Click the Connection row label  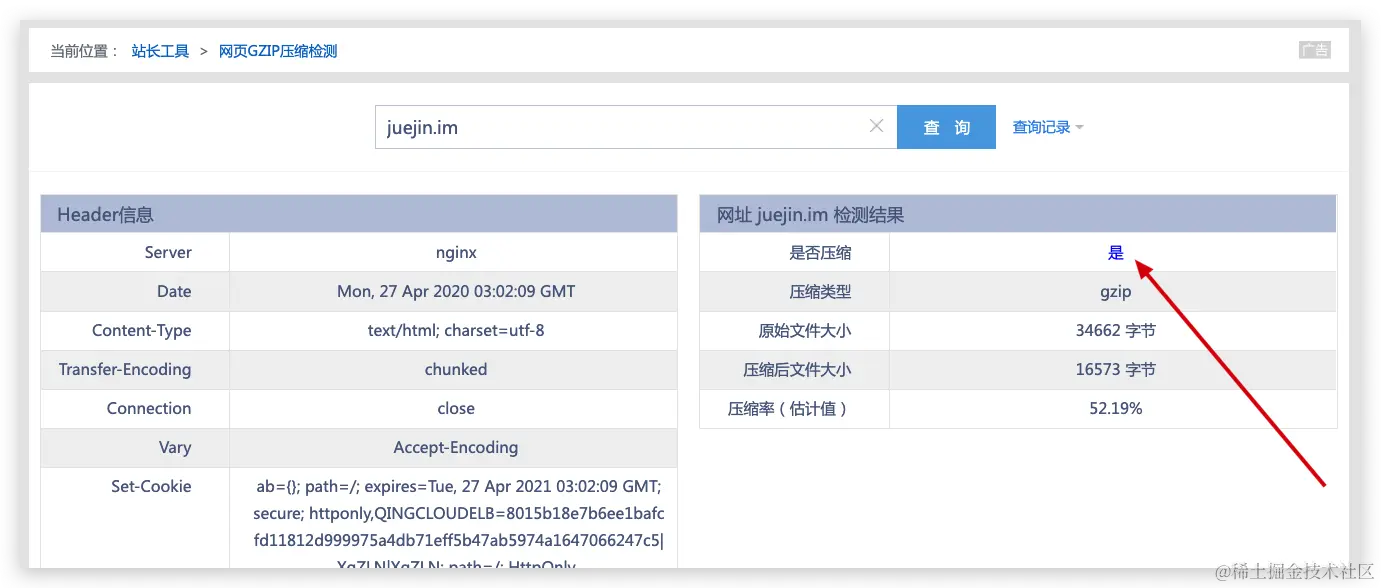point(149,409)
